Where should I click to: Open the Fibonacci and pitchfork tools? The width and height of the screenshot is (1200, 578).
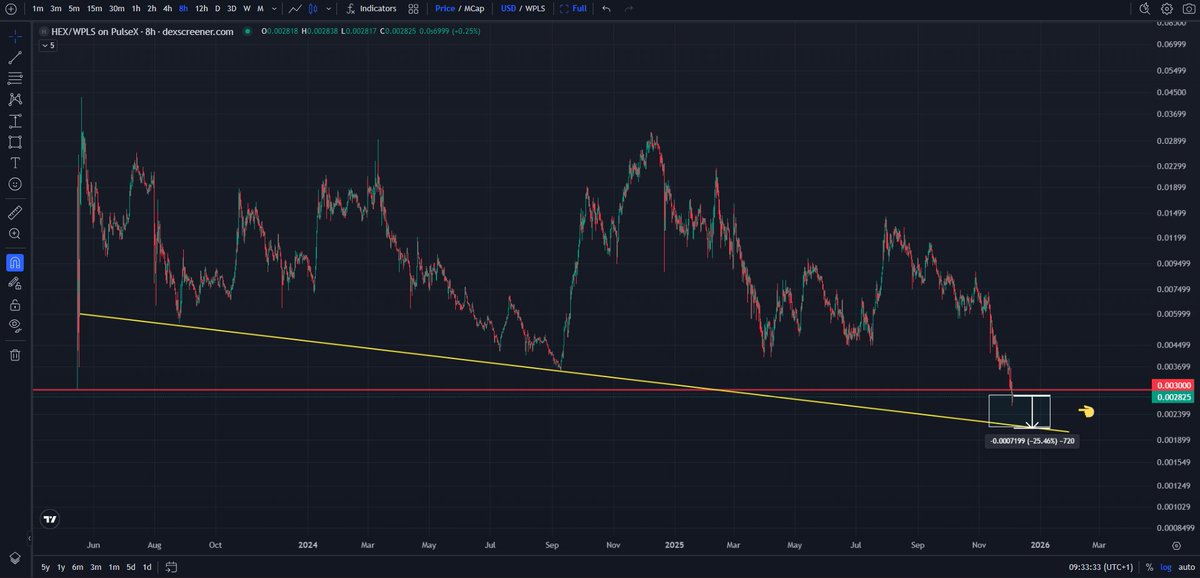point(15,78)
